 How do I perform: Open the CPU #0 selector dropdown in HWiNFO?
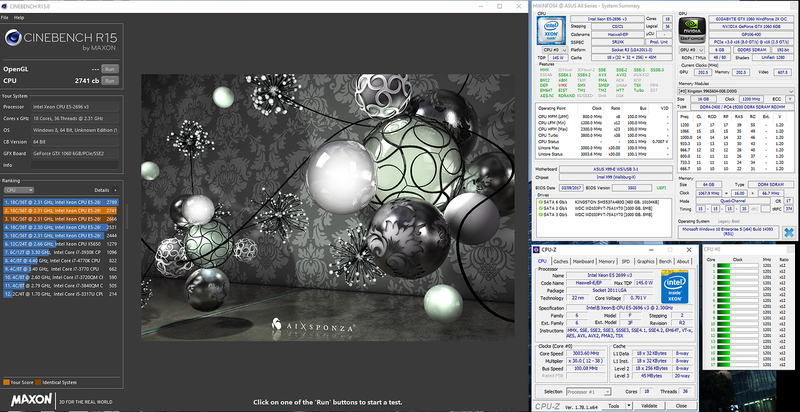click(x=553, y=50)
